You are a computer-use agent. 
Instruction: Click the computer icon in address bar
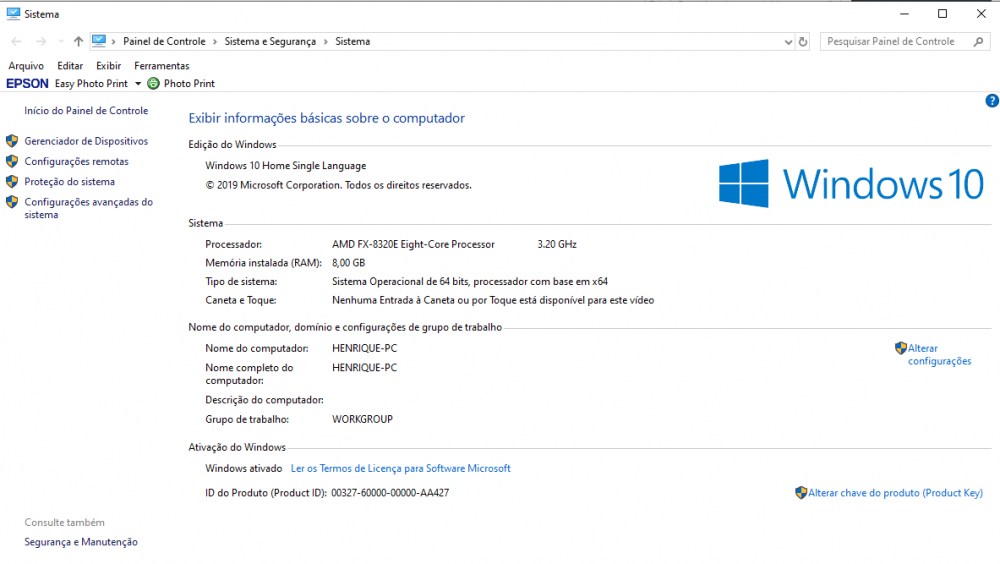[99, 41]
